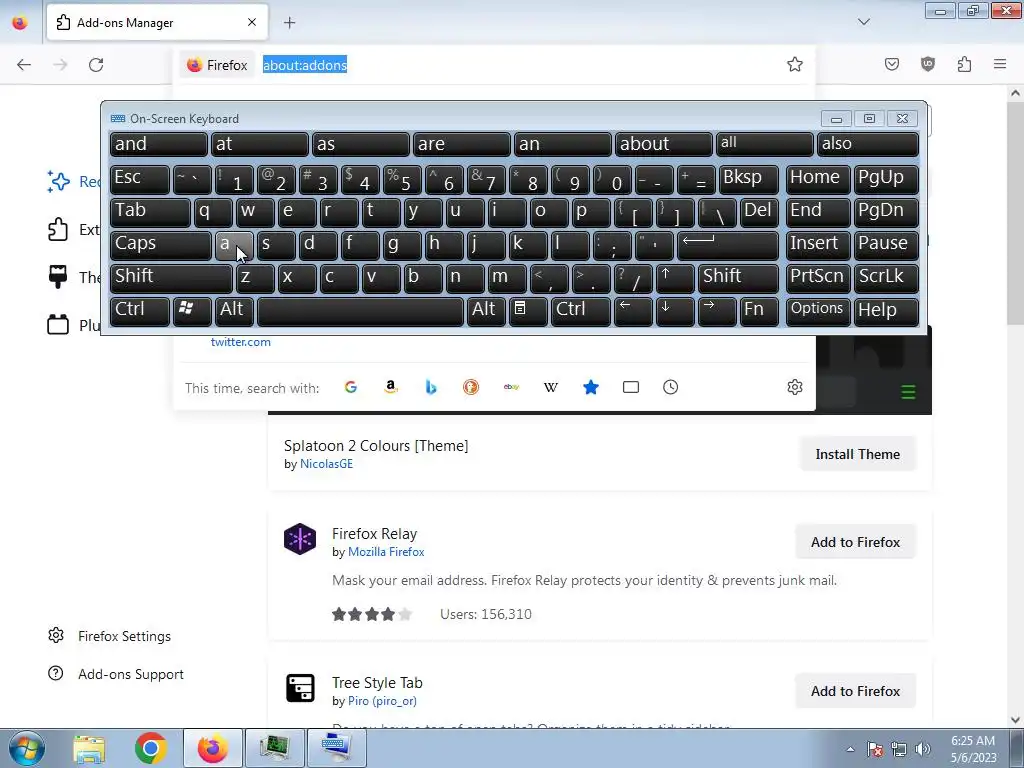
Task: Open NicolasGE author link
Action: (326, 464)
